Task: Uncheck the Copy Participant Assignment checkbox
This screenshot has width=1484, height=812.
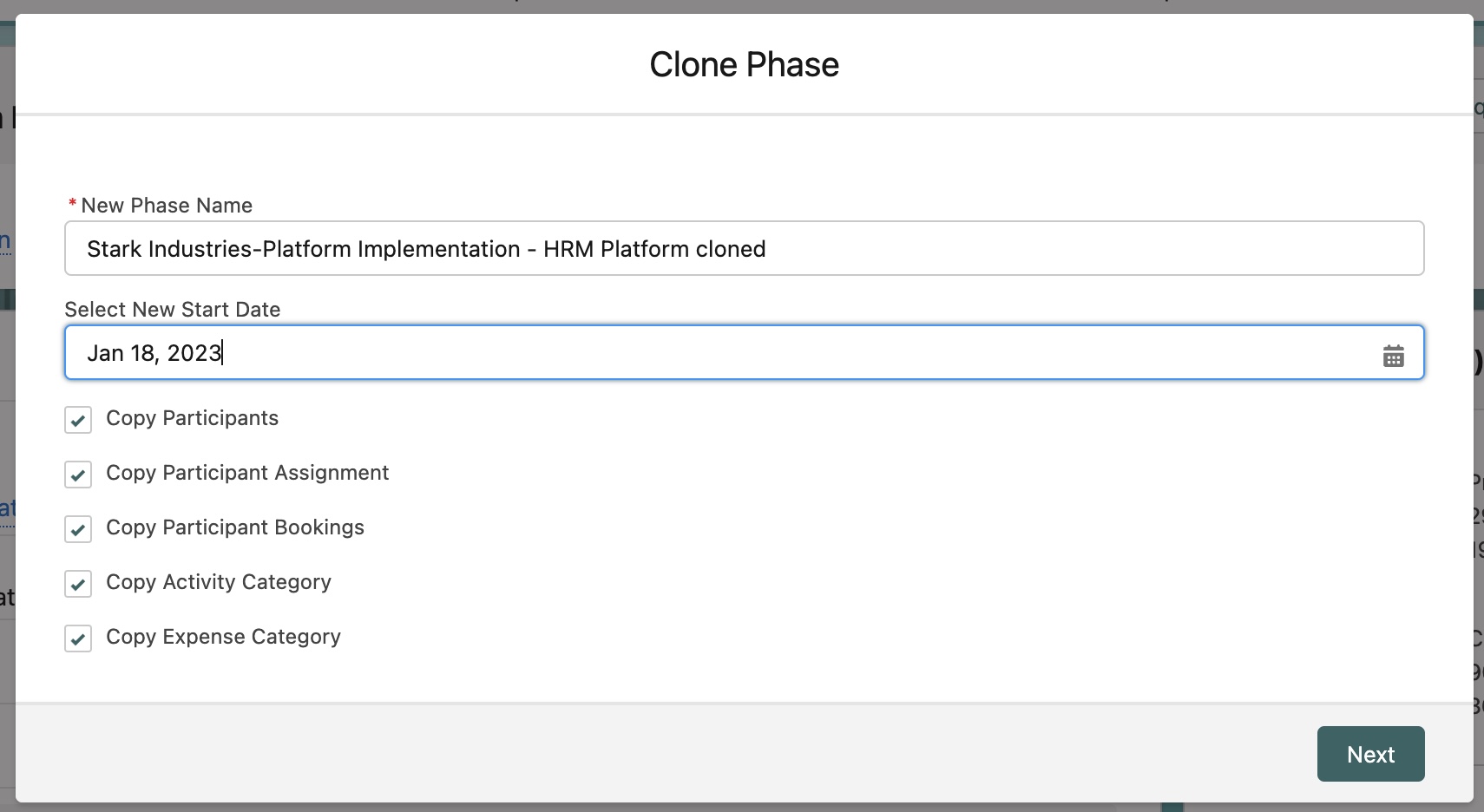Action: (x=77, y=475)
